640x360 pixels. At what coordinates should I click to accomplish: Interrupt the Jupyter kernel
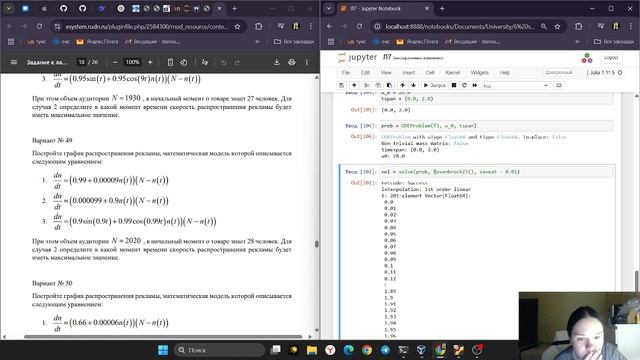(x=453, y=85)
